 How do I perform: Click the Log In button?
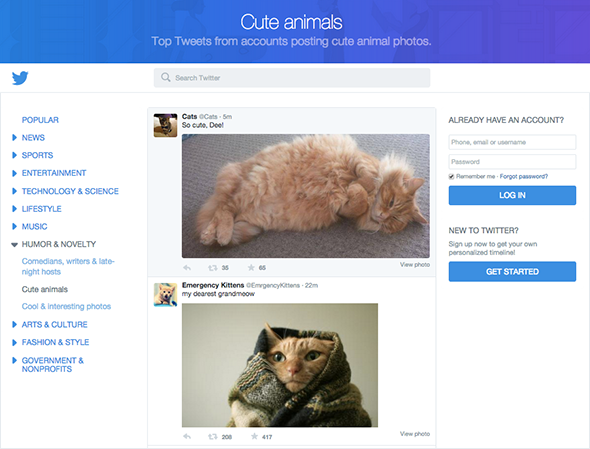click(512, 195)
